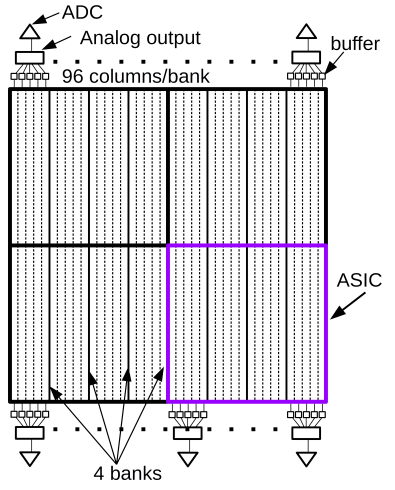Click the "buffer" text label
Image resolution: width=395 pixels, height=490 pixels.
coord(355,44)
